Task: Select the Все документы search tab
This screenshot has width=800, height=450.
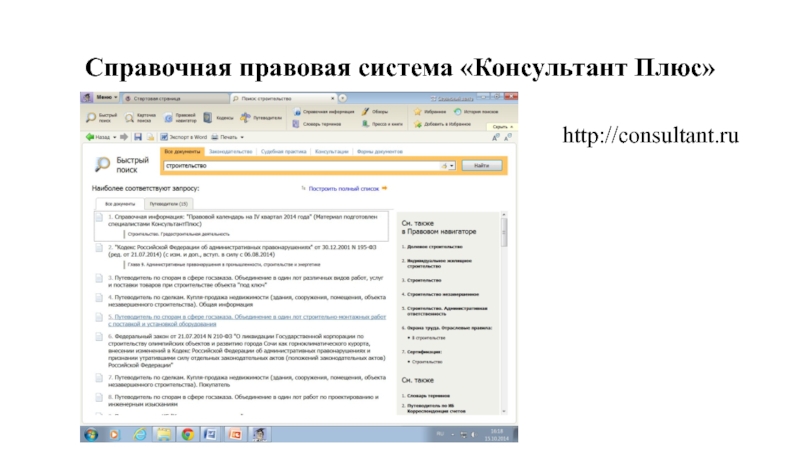Action: click(x=182, y=152)
